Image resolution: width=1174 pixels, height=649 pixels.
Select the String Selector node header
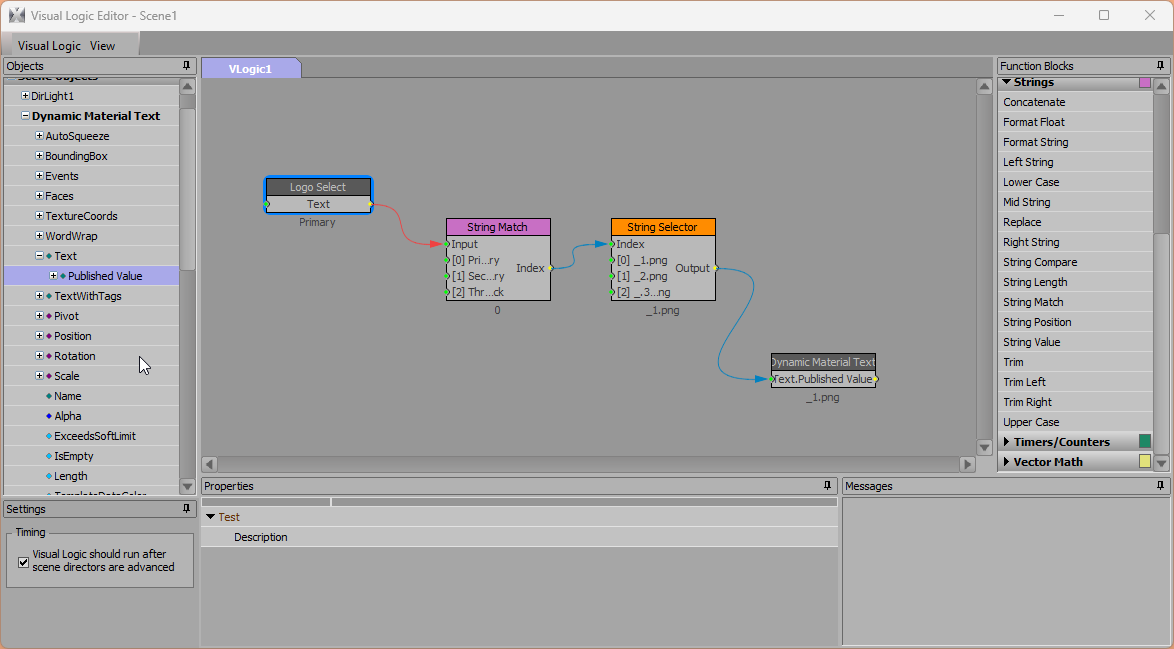click(x=663, y=227)
